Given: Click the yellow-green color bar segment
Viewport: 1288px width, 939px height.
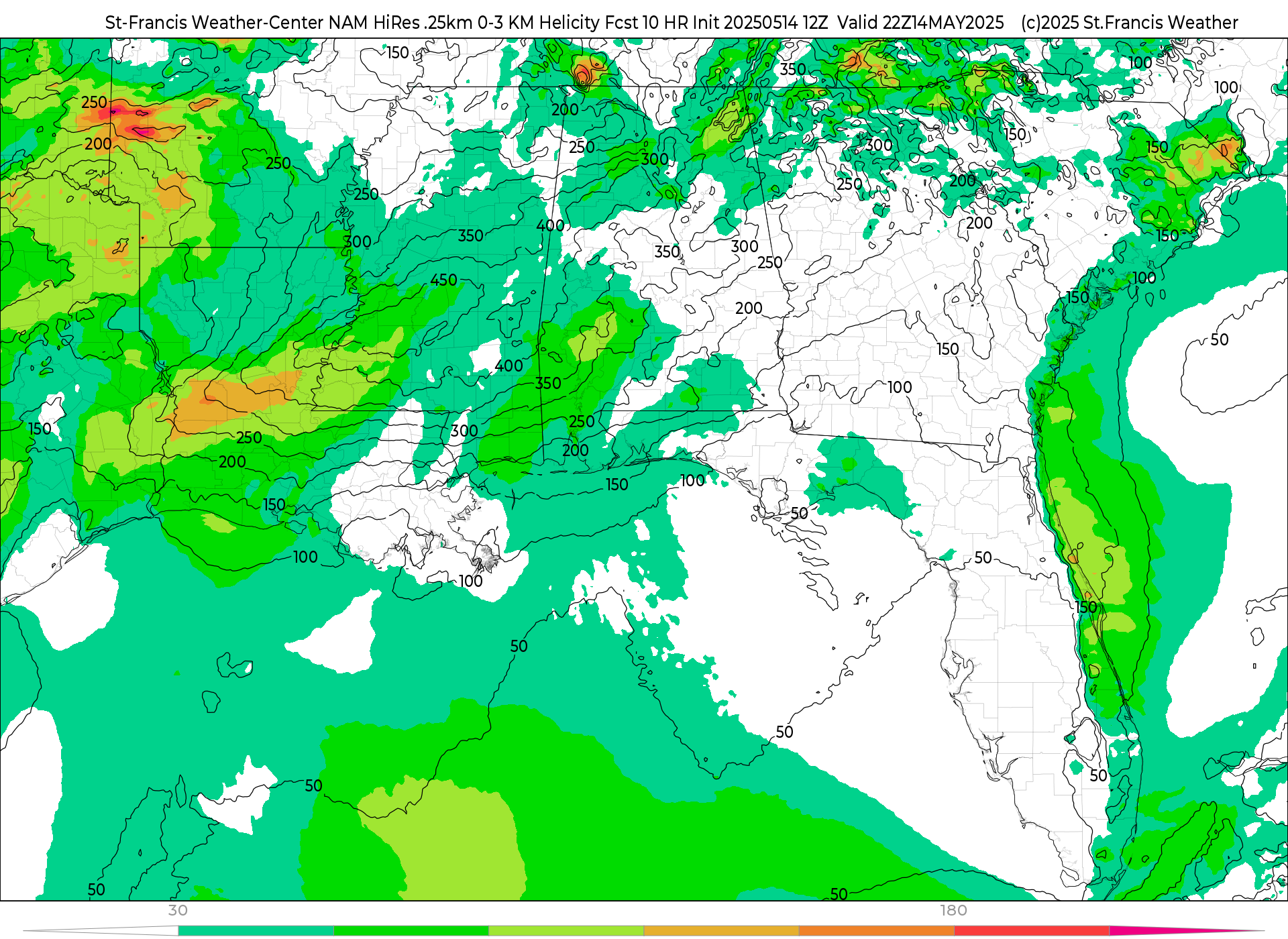Looking at the screenshot, I should click(566, 931).
